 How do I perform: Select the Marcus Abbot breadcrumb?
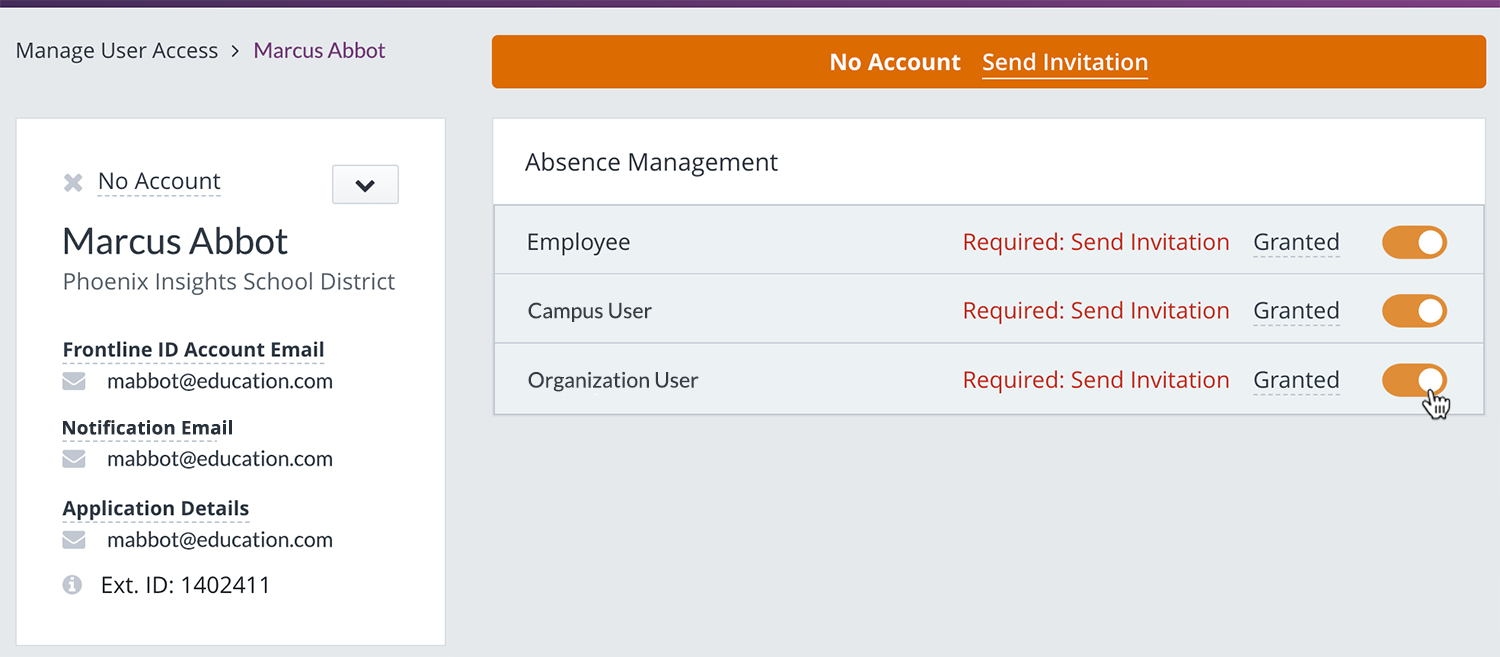(319, 51)
